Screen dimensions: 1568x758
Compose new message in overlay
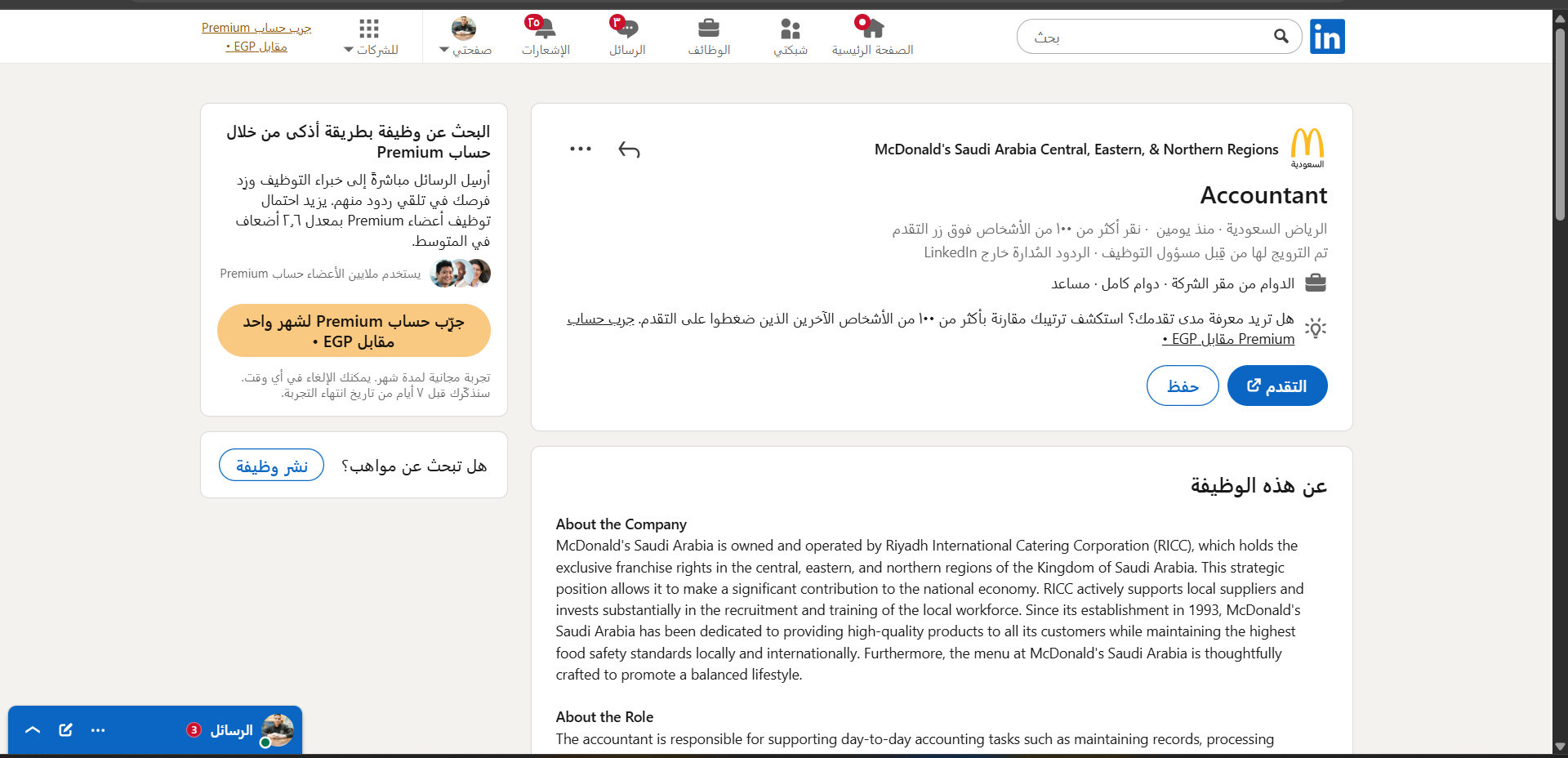(65, 730)
